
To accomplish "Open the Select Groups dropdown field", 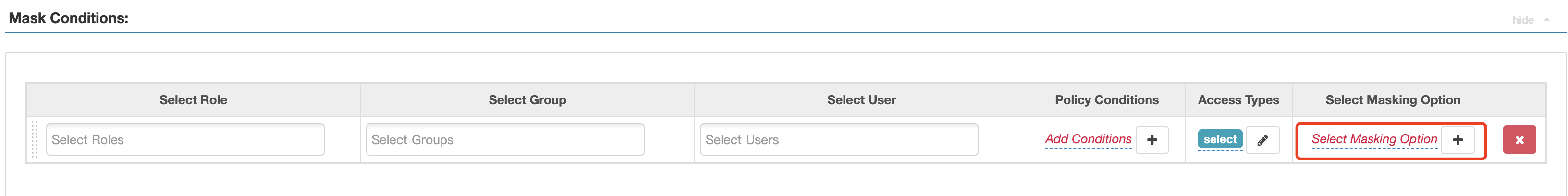I will click(504, 140).
